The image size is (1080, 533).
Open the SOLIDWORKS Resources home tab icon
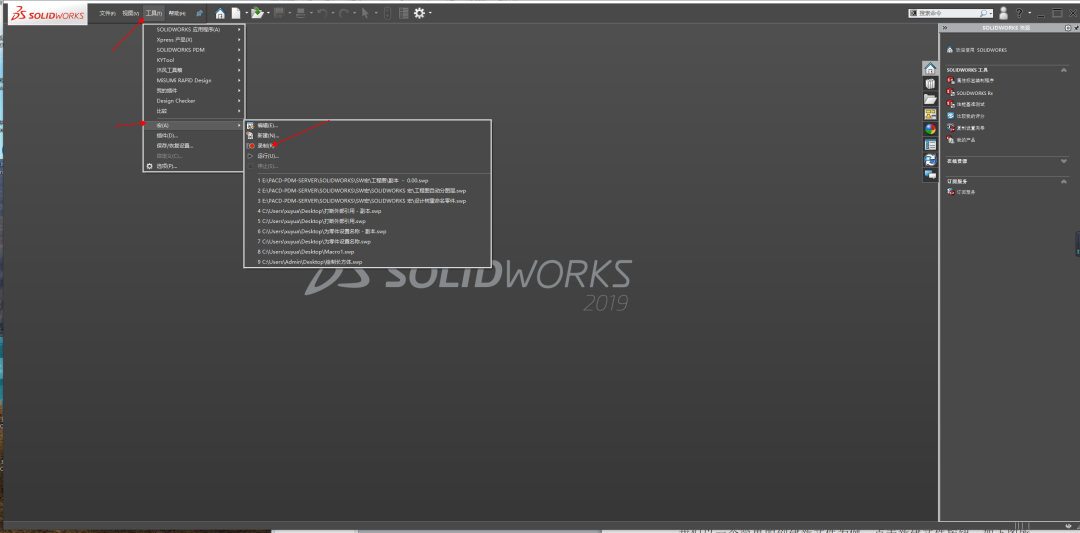(x=930, y=68)
